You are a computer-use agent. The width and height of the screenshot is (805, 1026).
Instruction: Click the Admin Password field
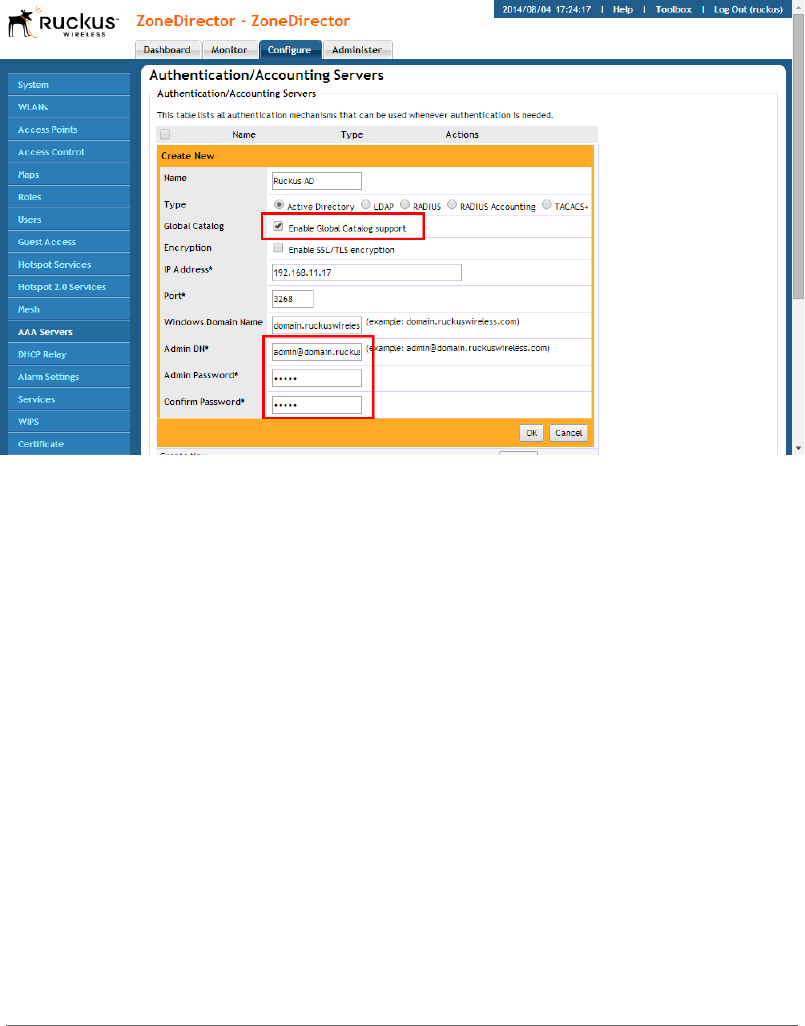click(x=317, y=378)
